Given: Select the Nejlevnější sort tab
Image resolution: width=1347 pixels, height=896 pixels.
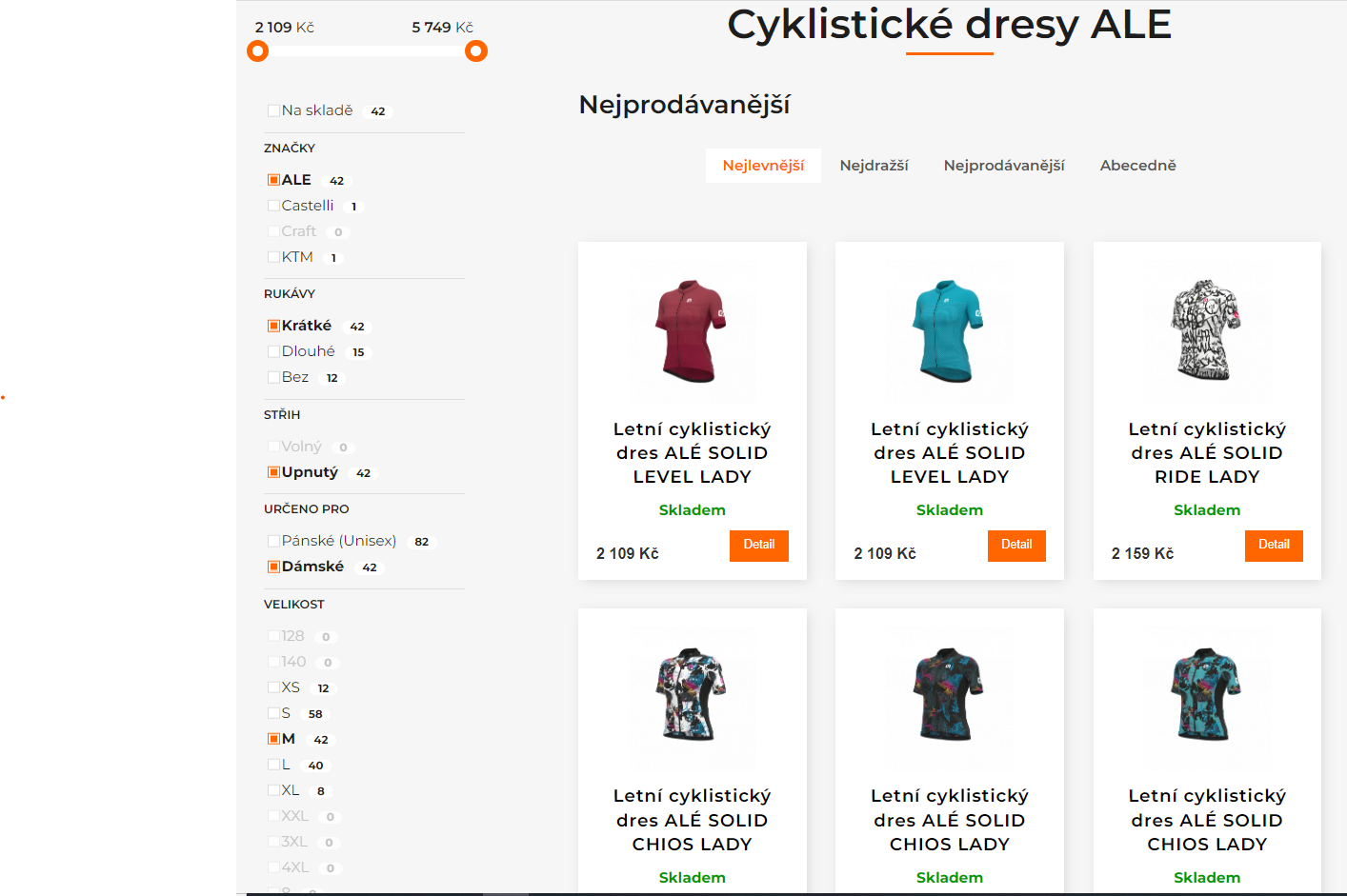Looking at the screenshot, I should [x=763, y=166].
